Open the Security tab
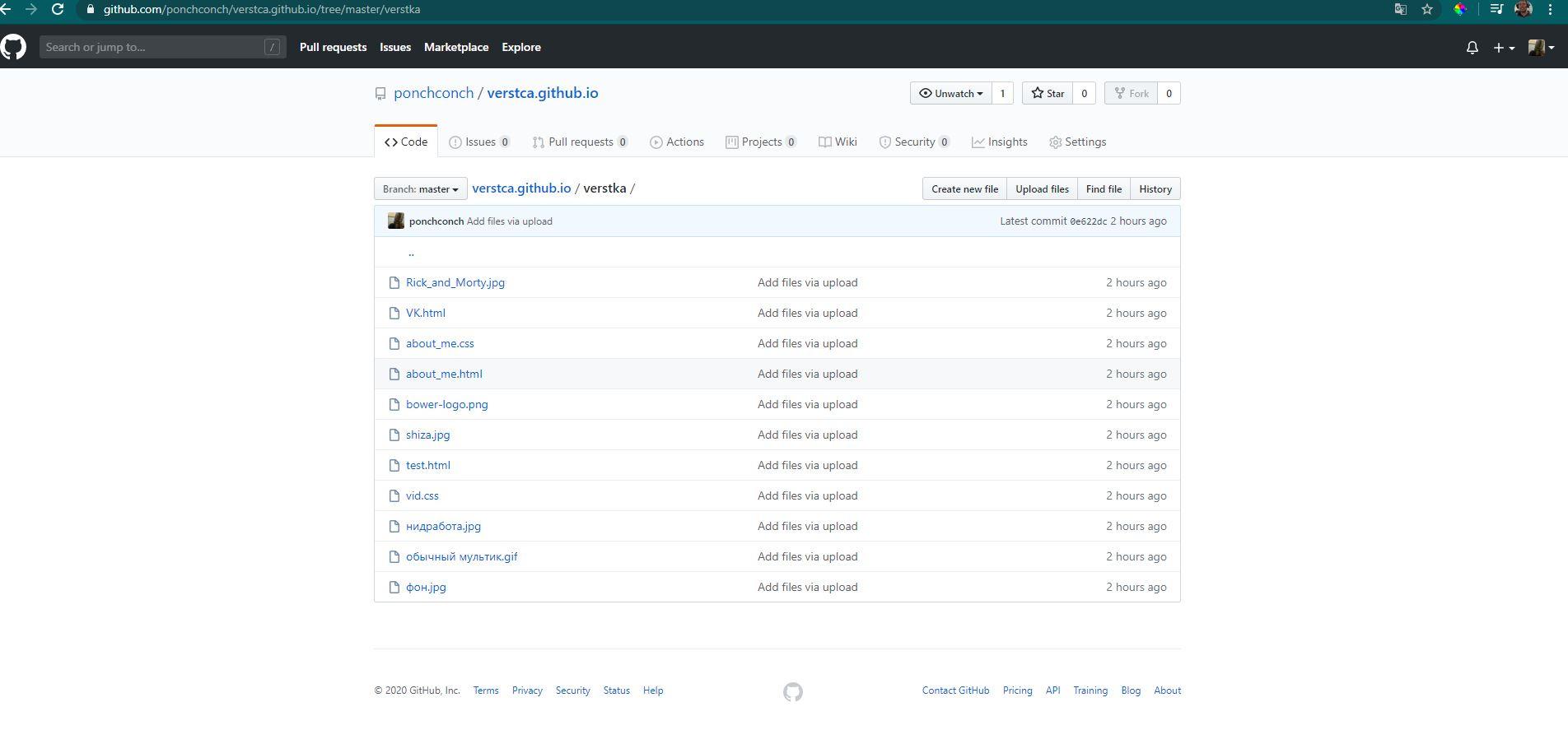Screen dimensions: 1568x744 tap(914, 142)
